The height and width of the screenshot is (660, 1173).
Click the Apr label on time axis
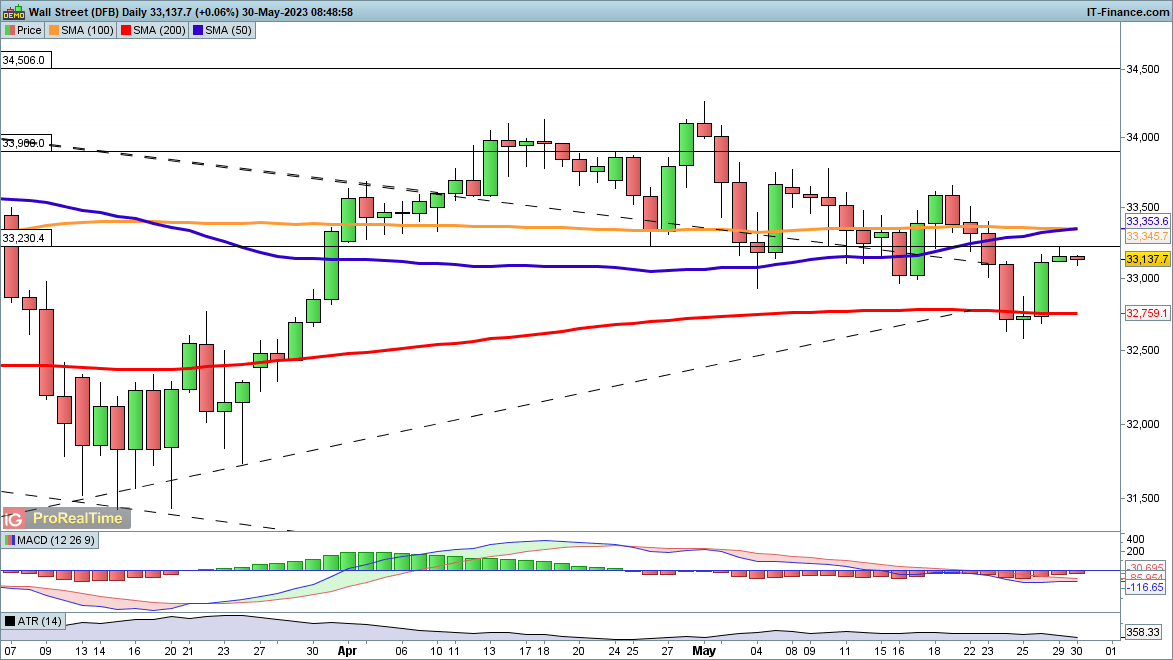pos(347,651)
